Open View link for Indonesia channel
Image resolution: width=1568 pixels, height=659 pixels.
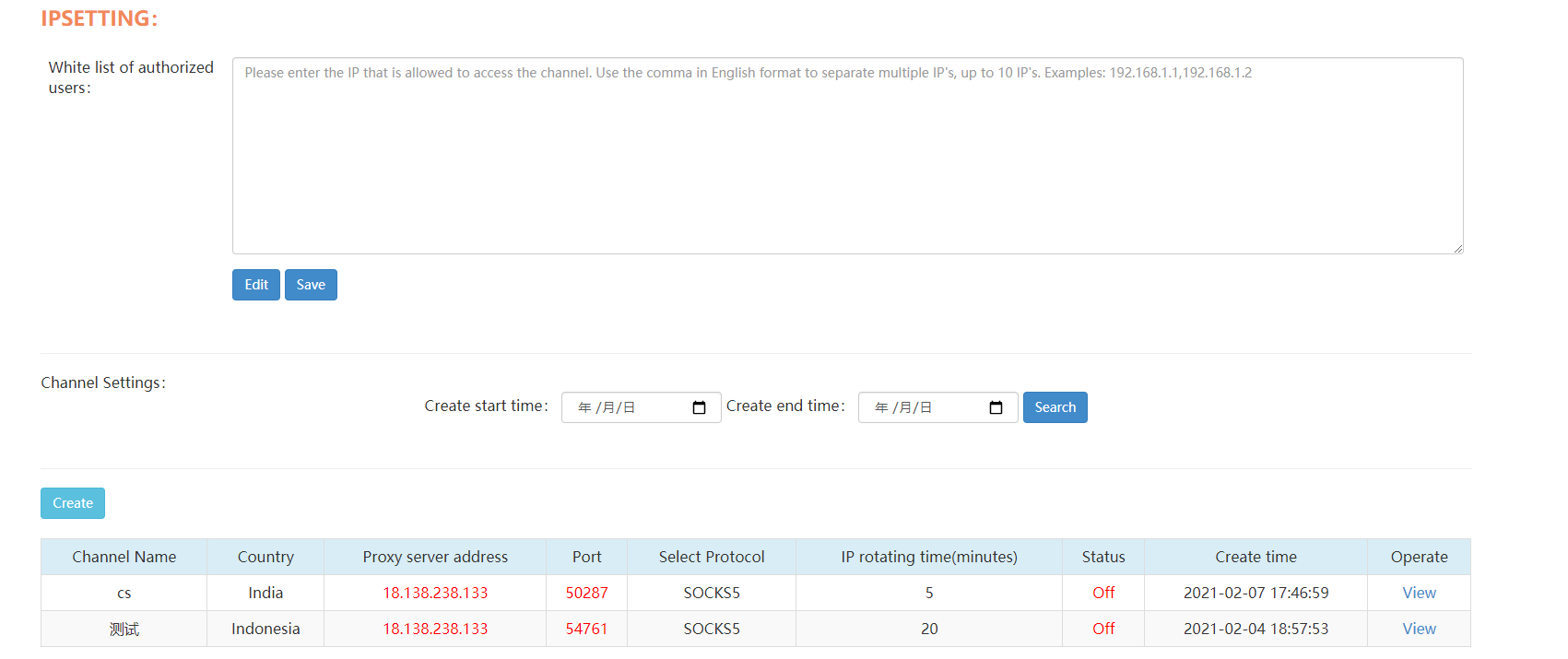[1419, 629]
